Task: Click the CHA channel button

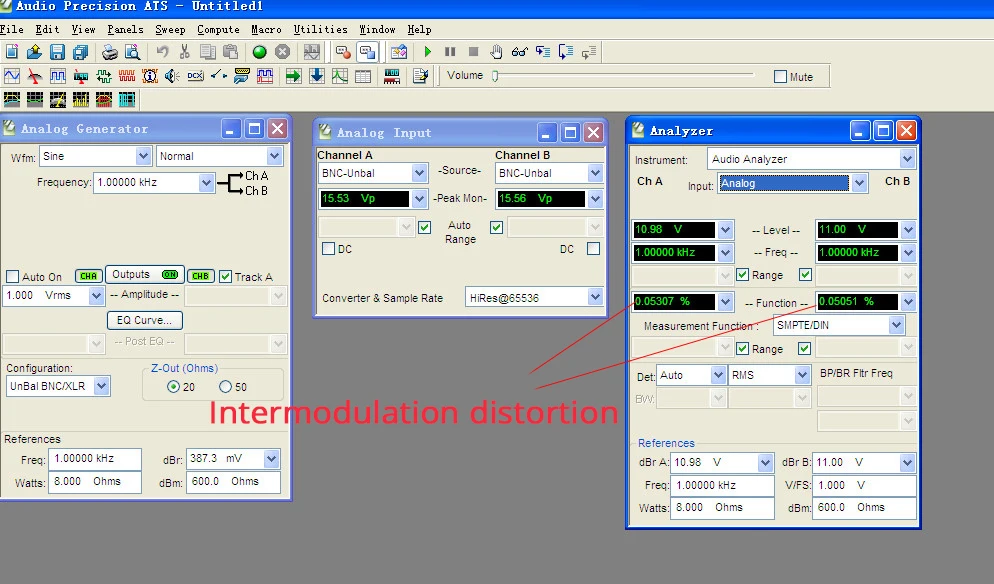Action: [x=89, y=276]
